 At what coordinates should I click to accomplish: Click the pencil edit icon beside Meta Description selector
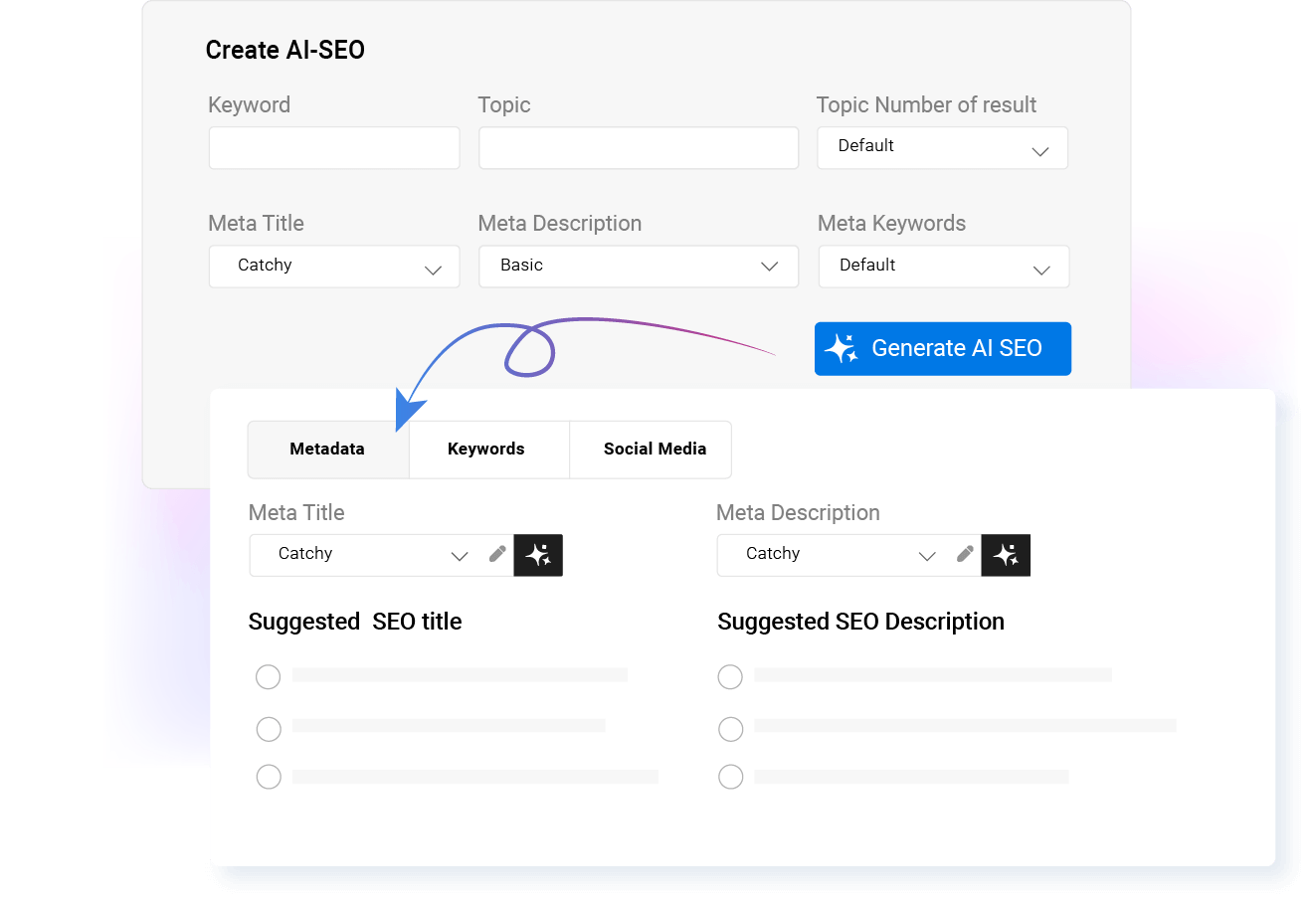pos(964,555)
